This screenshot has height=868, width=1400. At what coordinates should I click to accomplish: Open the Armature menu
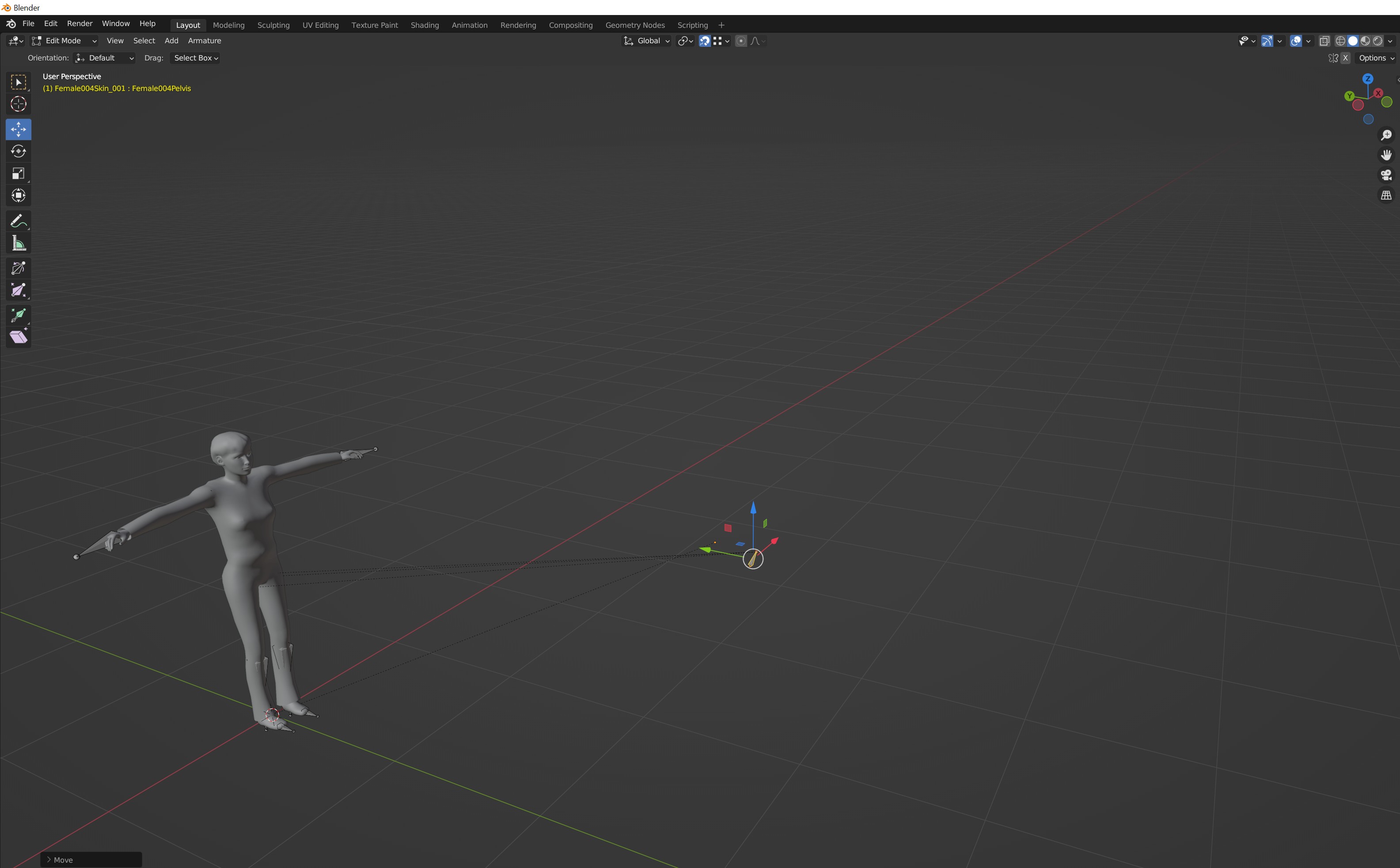click(x=205, y=41)
